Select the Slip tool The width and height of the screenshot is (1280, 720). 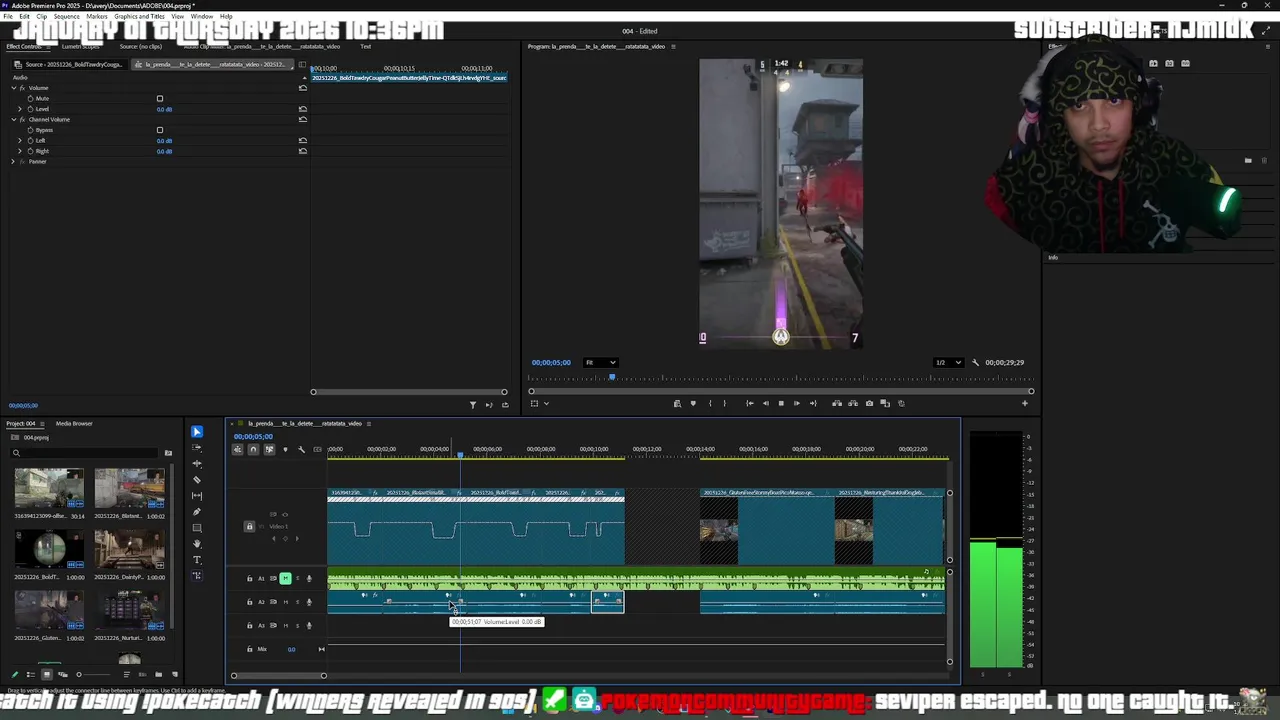pyautogui.click(x=197, y=496)
